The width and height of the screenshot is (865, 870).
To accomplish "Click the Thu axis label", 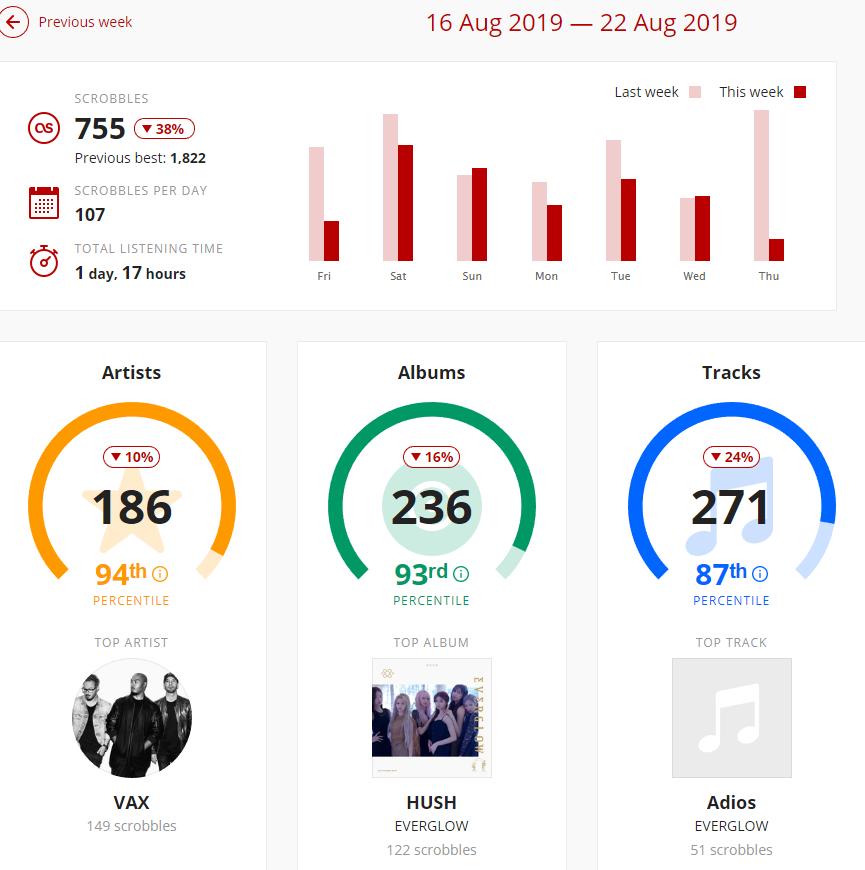I will [769, 276].
